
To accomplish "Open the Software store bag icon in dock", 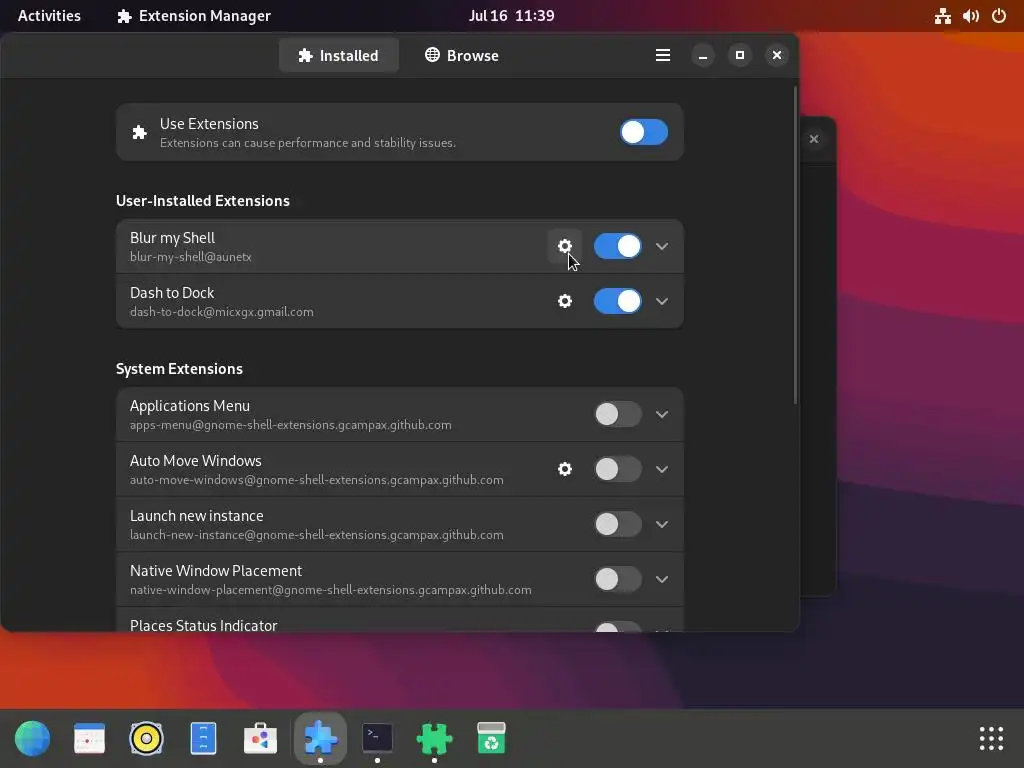I will [260, 739].
